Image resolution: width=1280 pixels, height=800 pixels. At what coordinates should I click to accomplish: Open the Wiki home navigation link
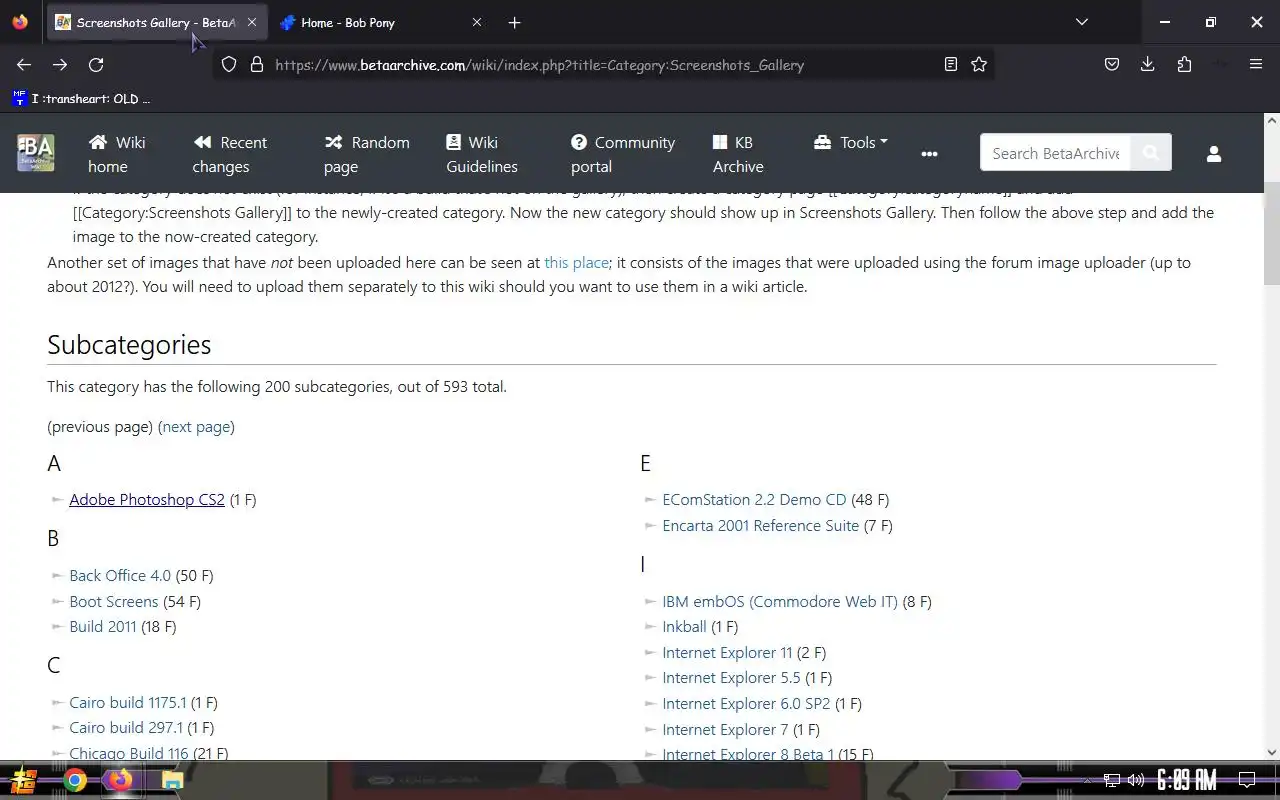117,154
